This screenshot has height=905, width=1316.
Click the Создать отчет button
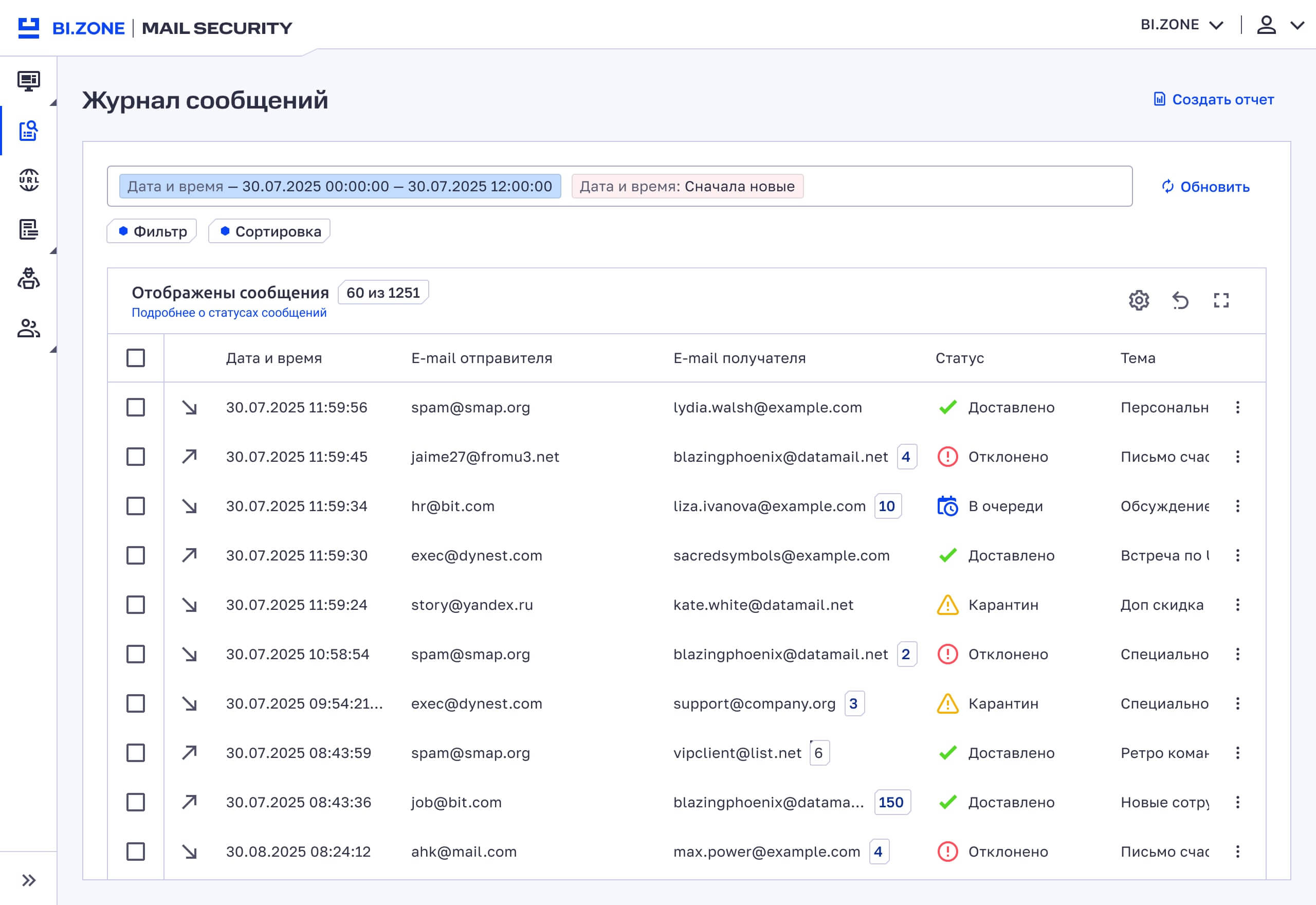(x=1214, y=99)
